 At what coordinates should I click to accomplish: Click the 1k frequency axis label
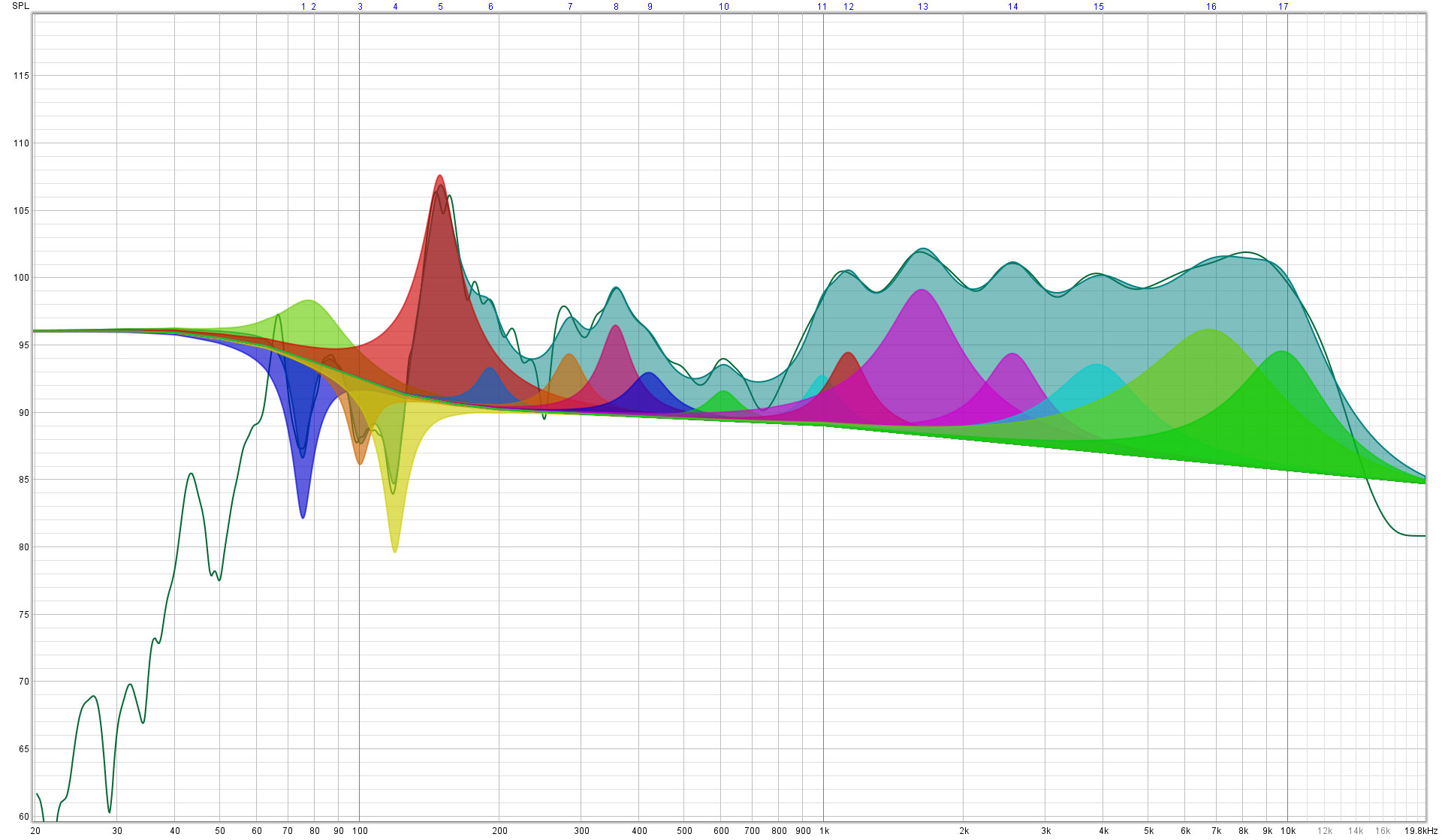pyautogui.click(x=824, y=831)
